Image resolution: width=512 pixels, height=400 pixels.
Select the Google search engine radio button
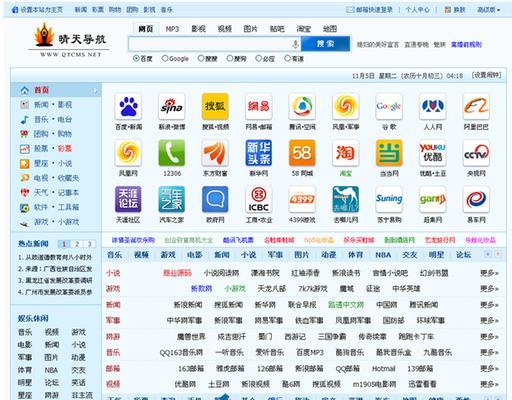click(x=165, y=58)
